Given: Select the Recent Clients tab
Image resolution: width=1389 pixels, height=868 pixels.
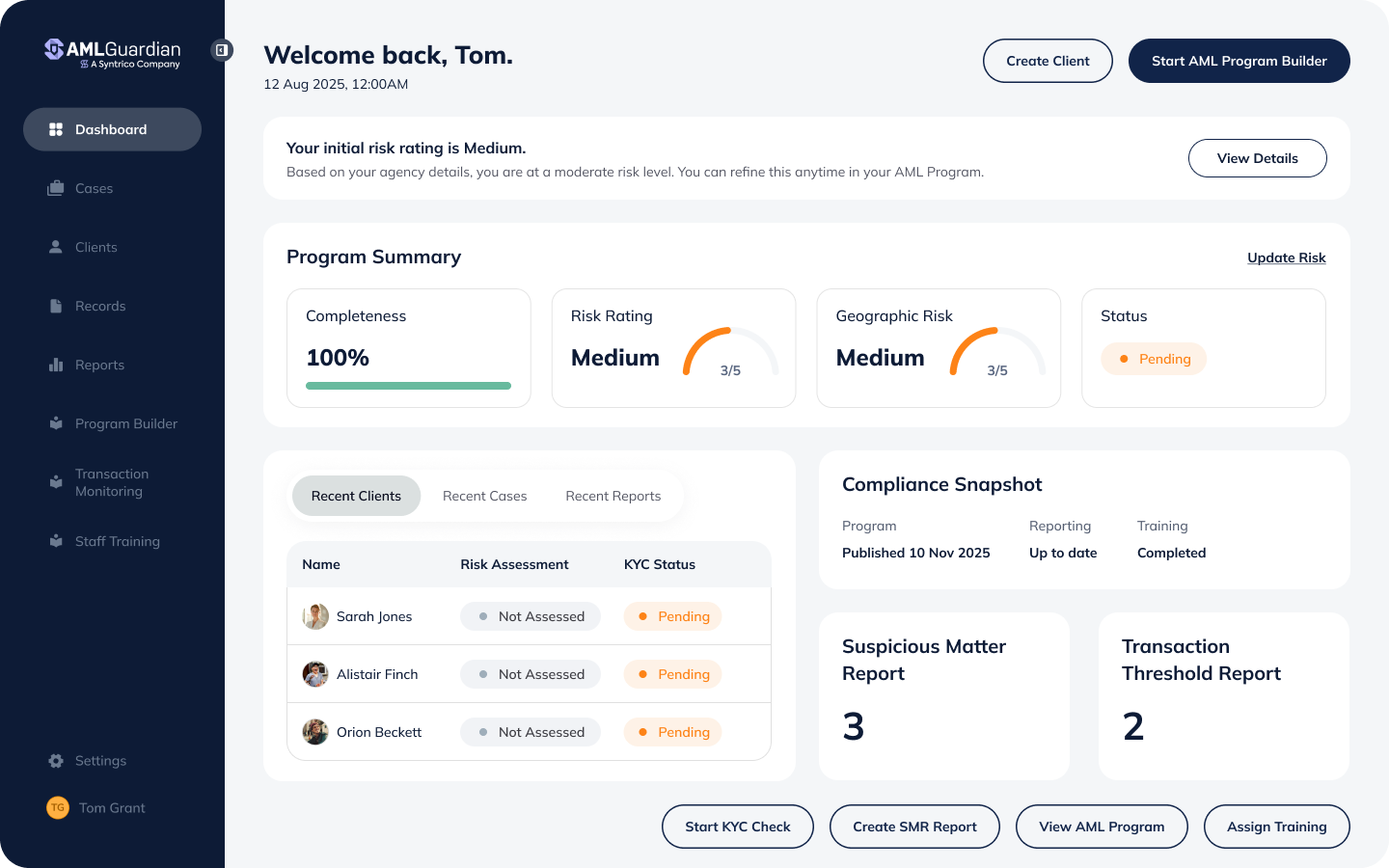Looking at the screenshot, I should tap(356, 496).
